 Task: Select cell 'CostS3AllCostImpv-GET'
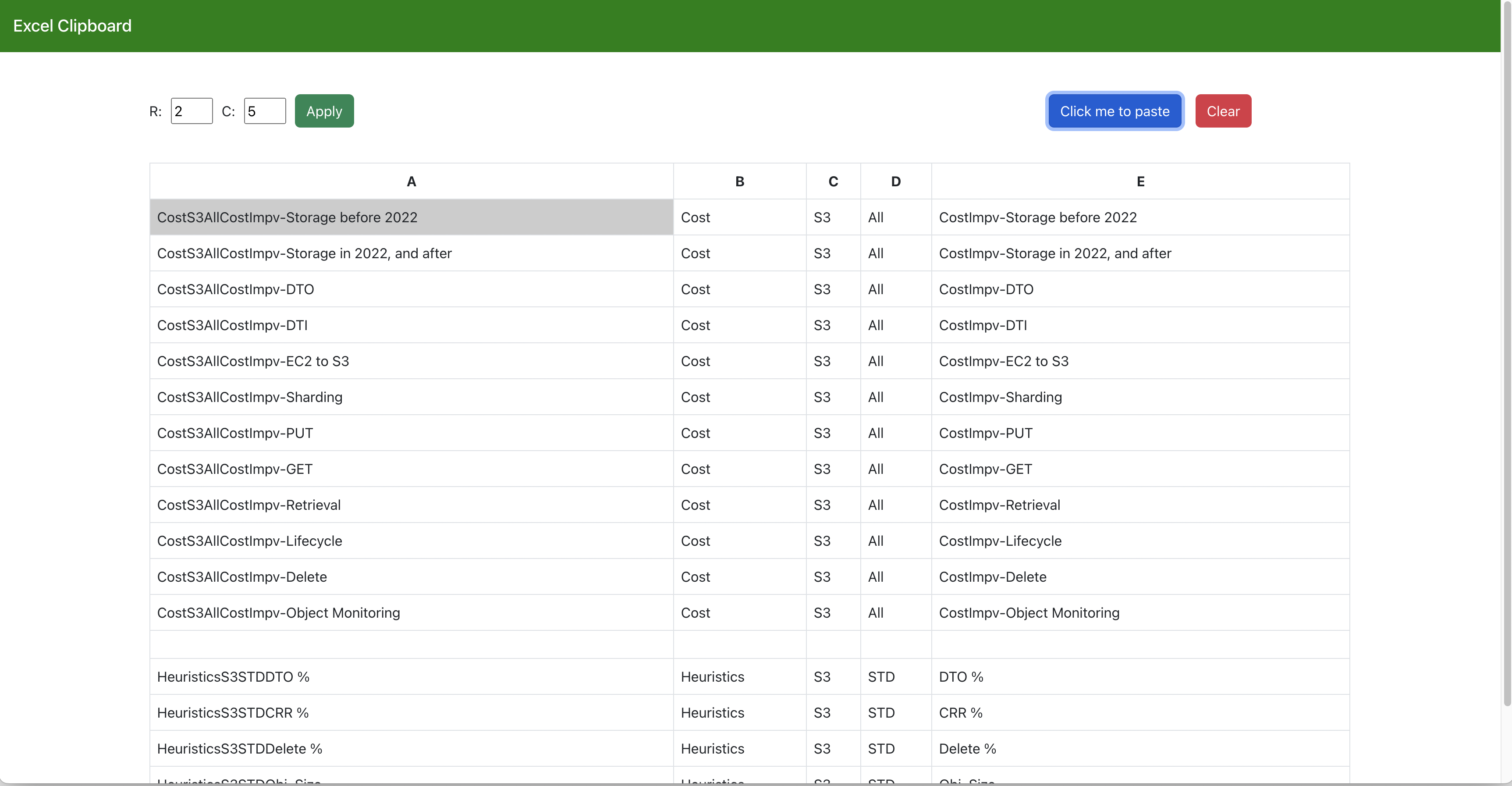pyautogui.click(x=412, y=469)
